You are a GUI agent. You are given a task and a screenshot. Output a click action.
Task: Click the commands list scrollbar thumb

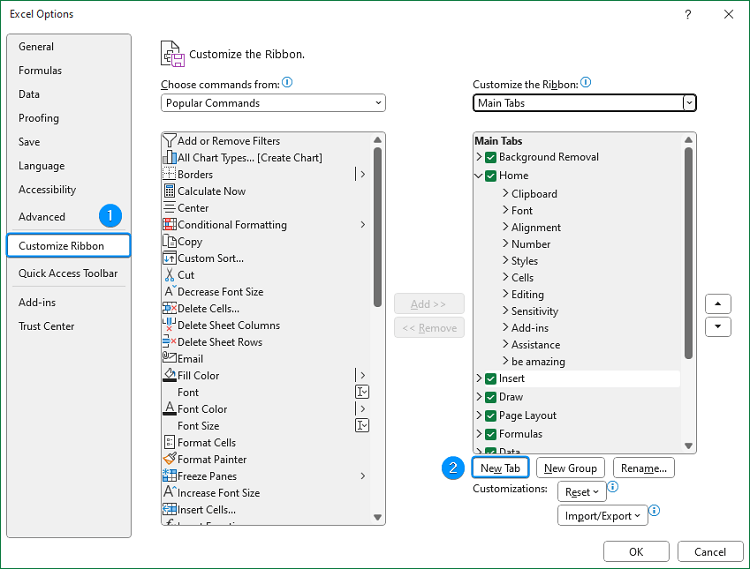[377, 227]
